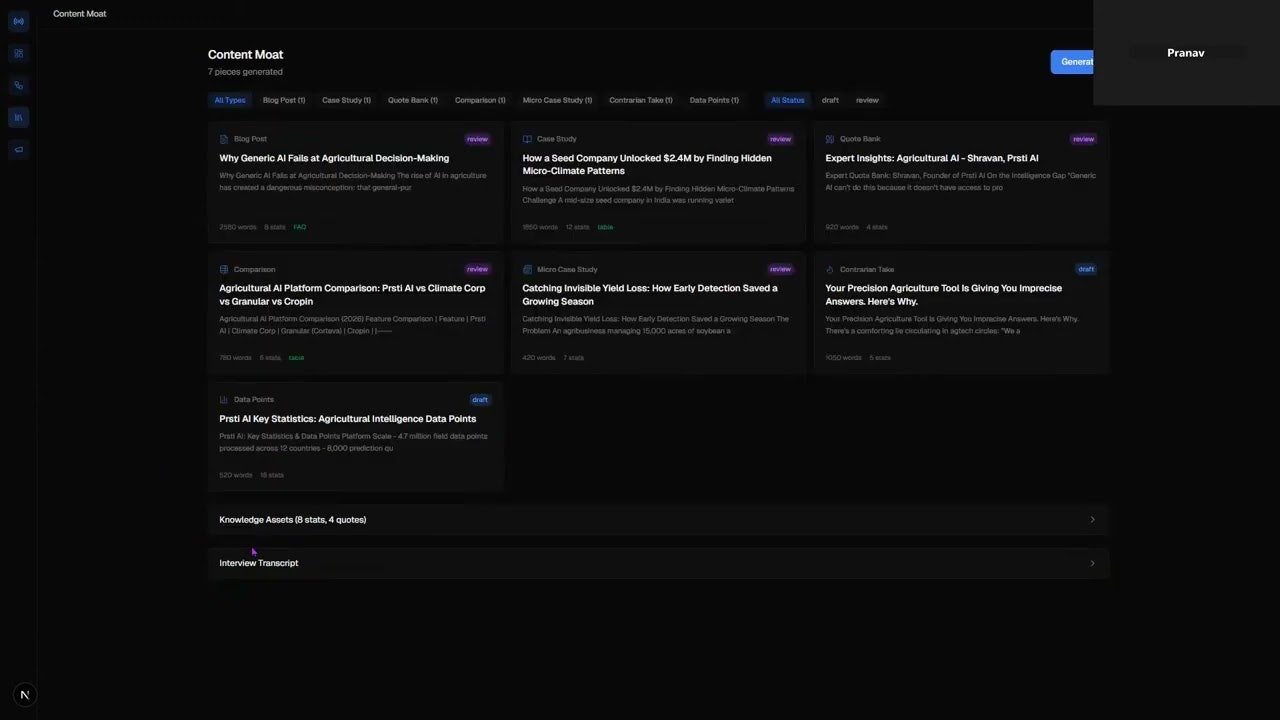Filter by Comparison (1)
Viewport: 1280px width, 720px height.
tap(480, 100)
